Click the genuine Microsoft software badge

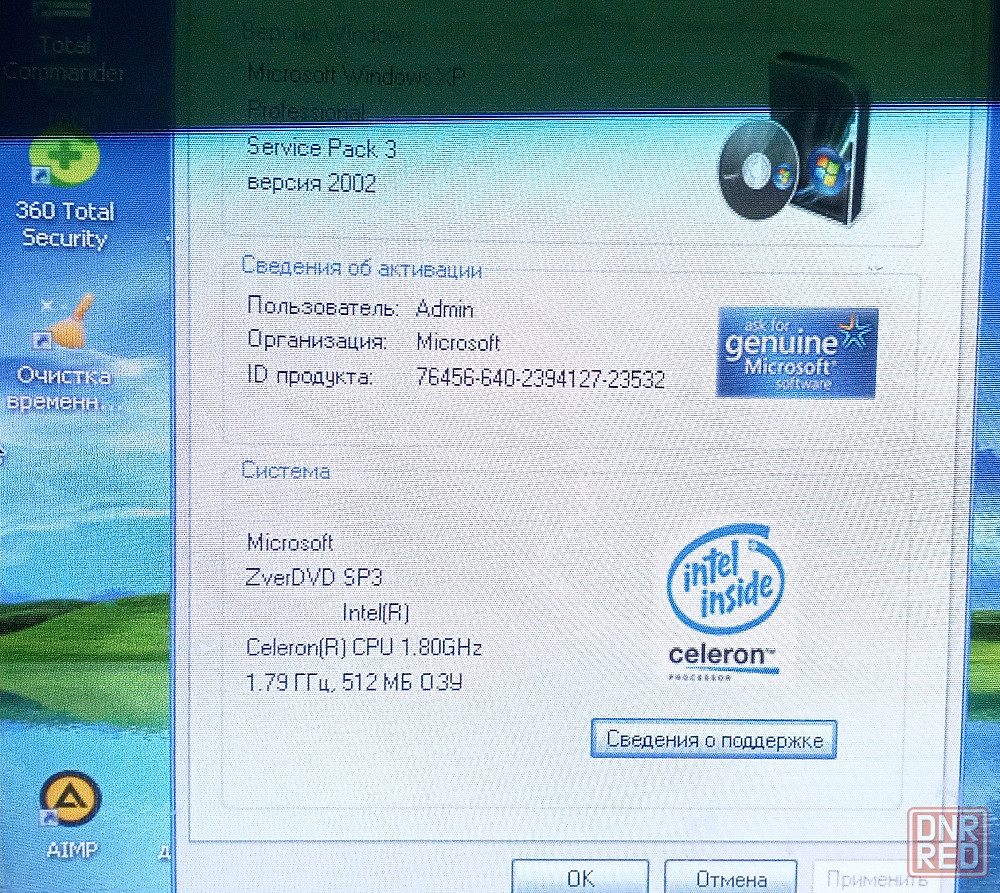click(x=797, y=353)
